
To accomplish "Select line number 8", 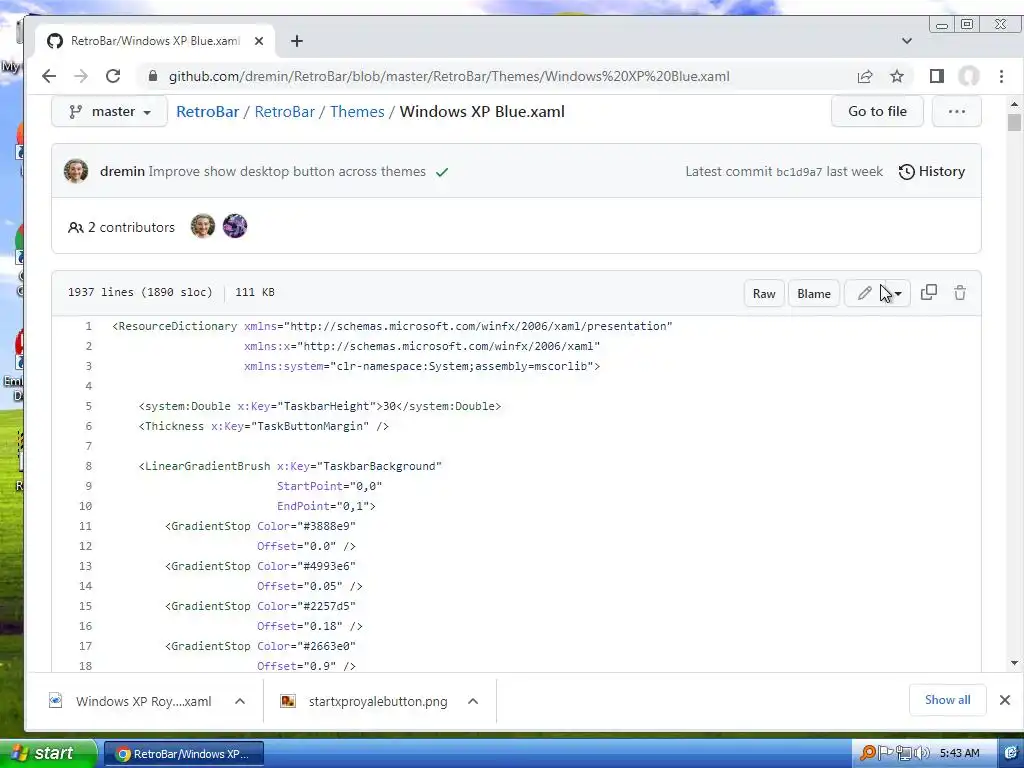I will (x=89, y=466).
